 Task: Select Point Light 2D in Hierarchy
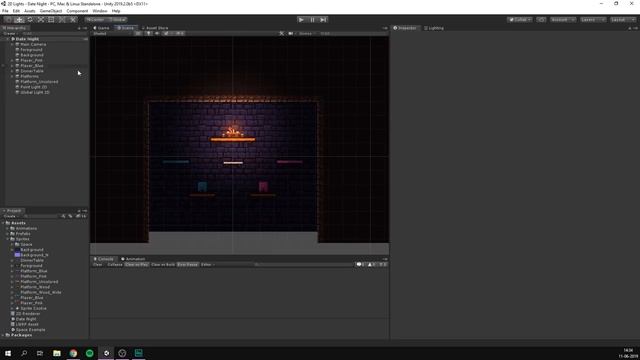(x=33, y=87)
